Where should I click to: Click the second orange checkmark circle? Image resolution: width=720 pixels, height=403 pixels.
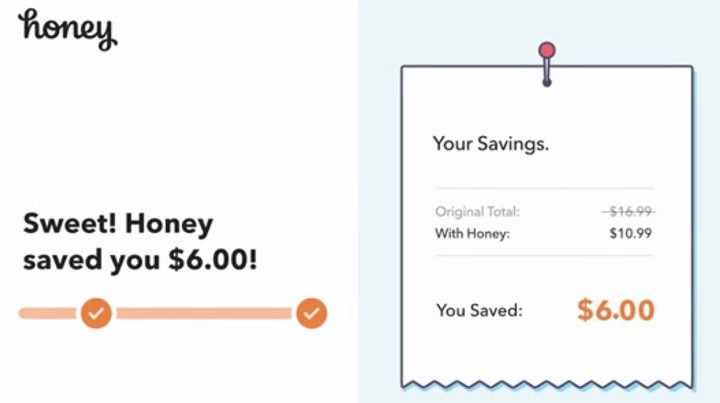click(312, 313)
